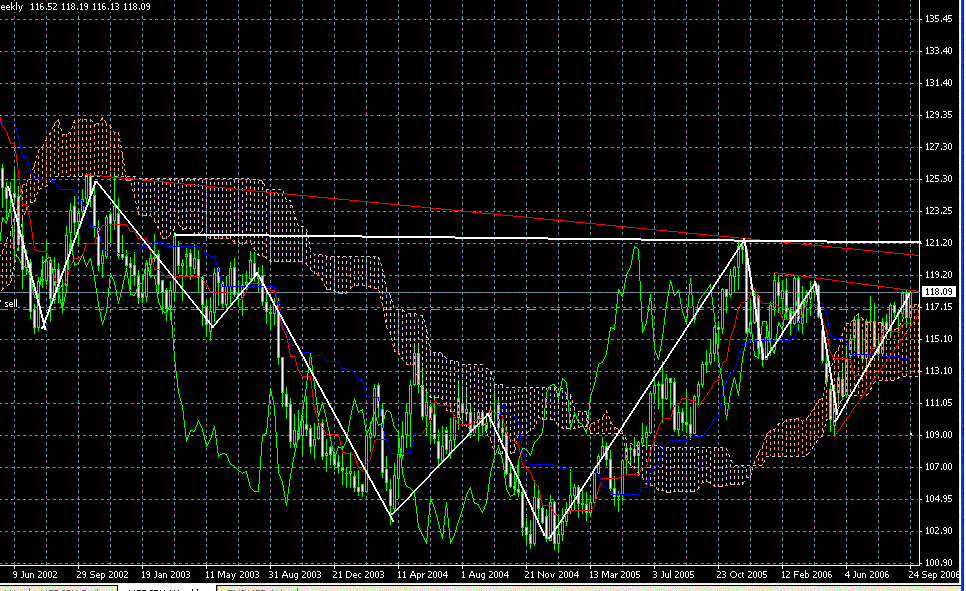Click the 11 May 2003 date label
Screen dimensions: 966x591
click(232, 574)
